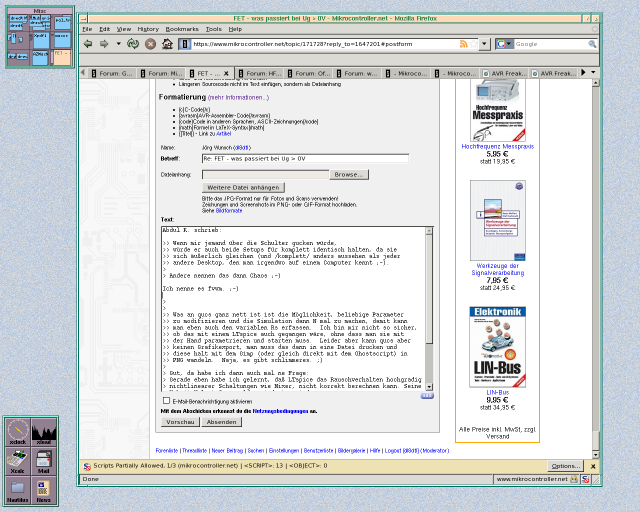Go to the Home page icon
The width and height of the screenshot is (640, 512).
point(167,44)
